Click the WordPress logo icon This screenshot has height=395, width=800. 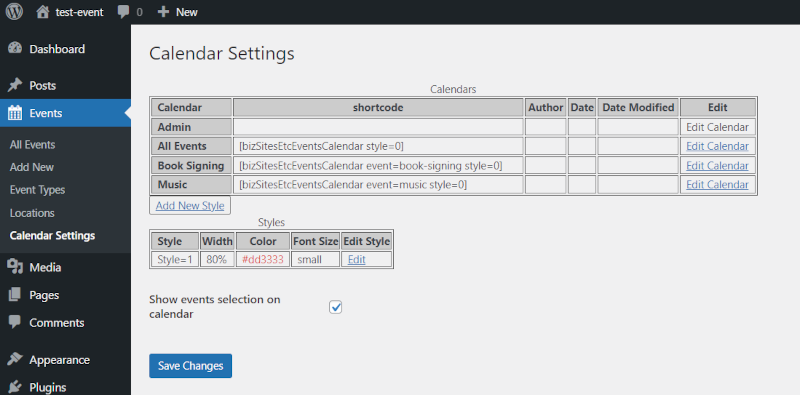click(x=14, y=12)
